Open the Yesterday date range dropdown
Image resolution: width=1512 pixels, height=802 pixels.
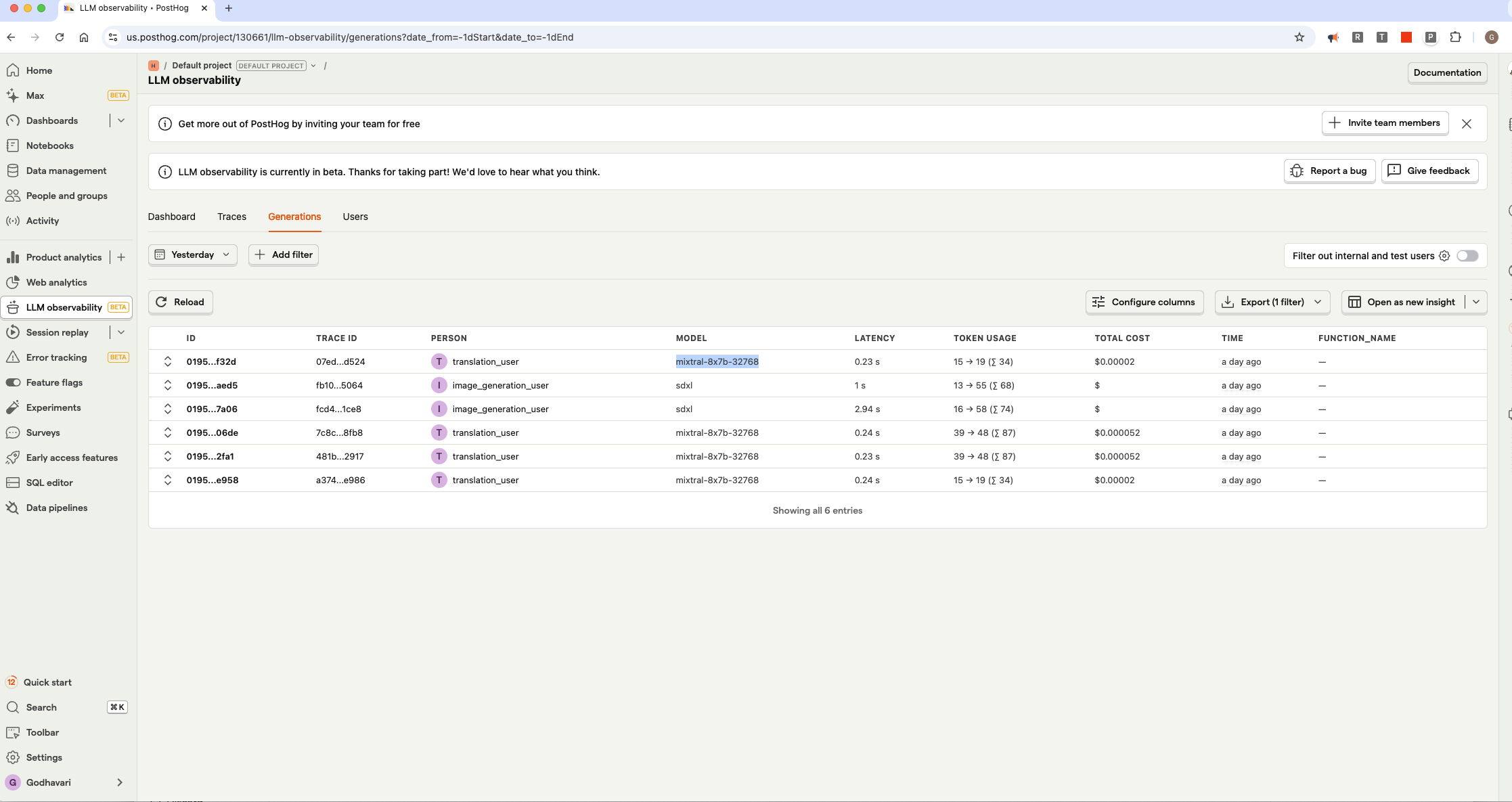point(193,254)
